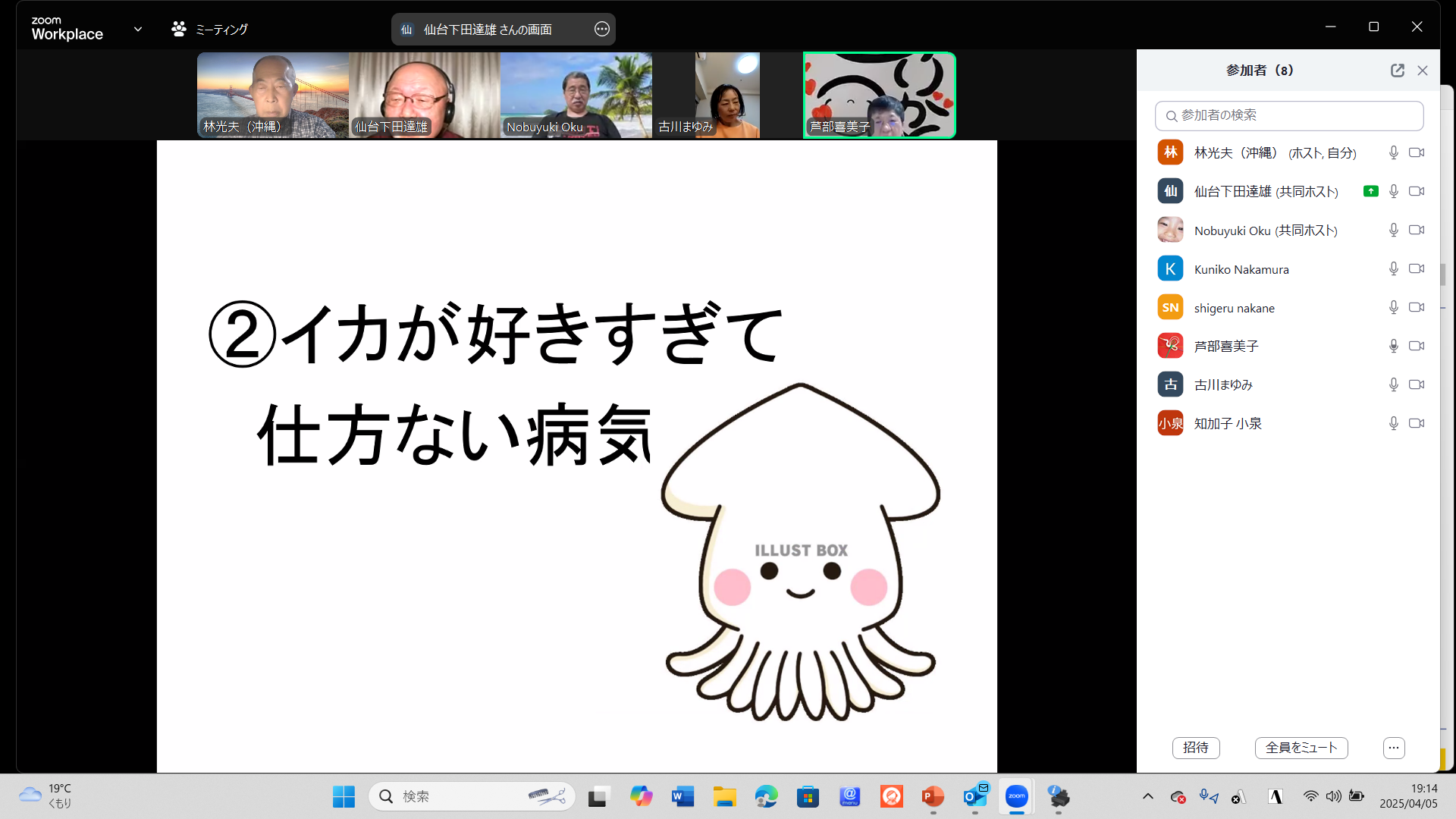
Task: Select Nobuyuki Oku video thumbnail
Action: point(576,95)
